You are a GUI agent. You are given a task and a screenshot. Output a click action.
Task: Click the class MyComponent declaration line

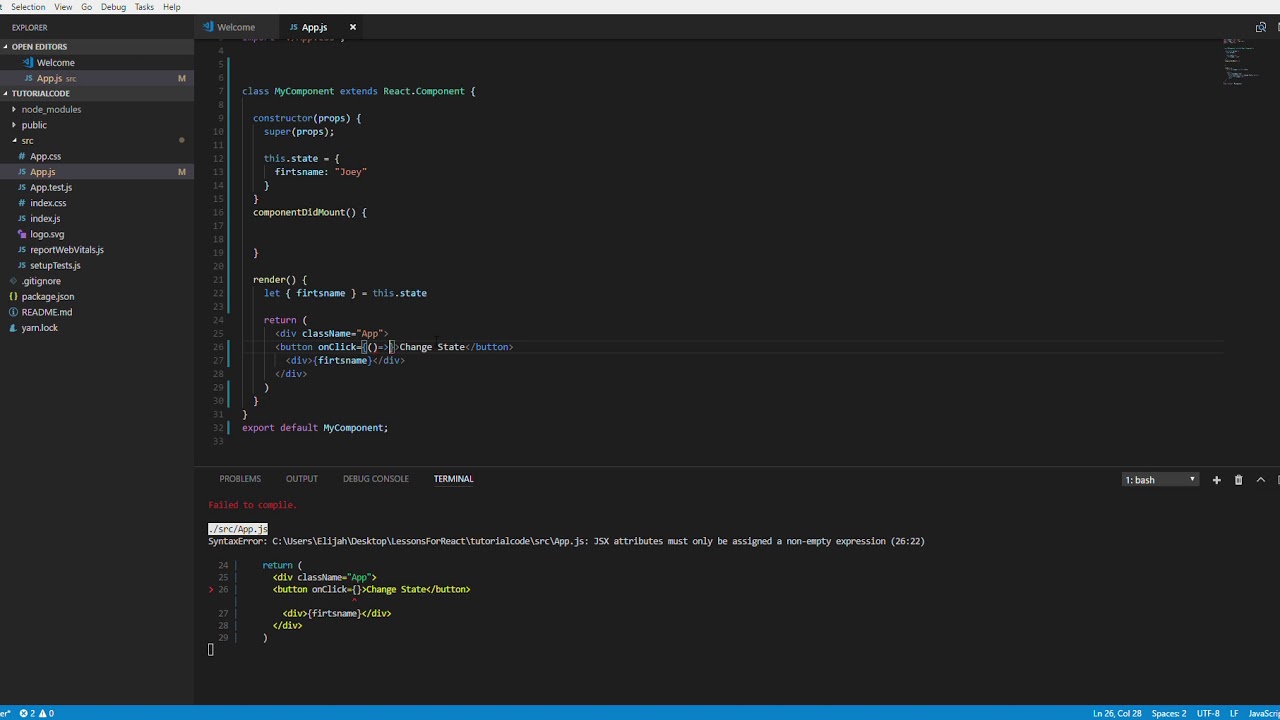359,91
